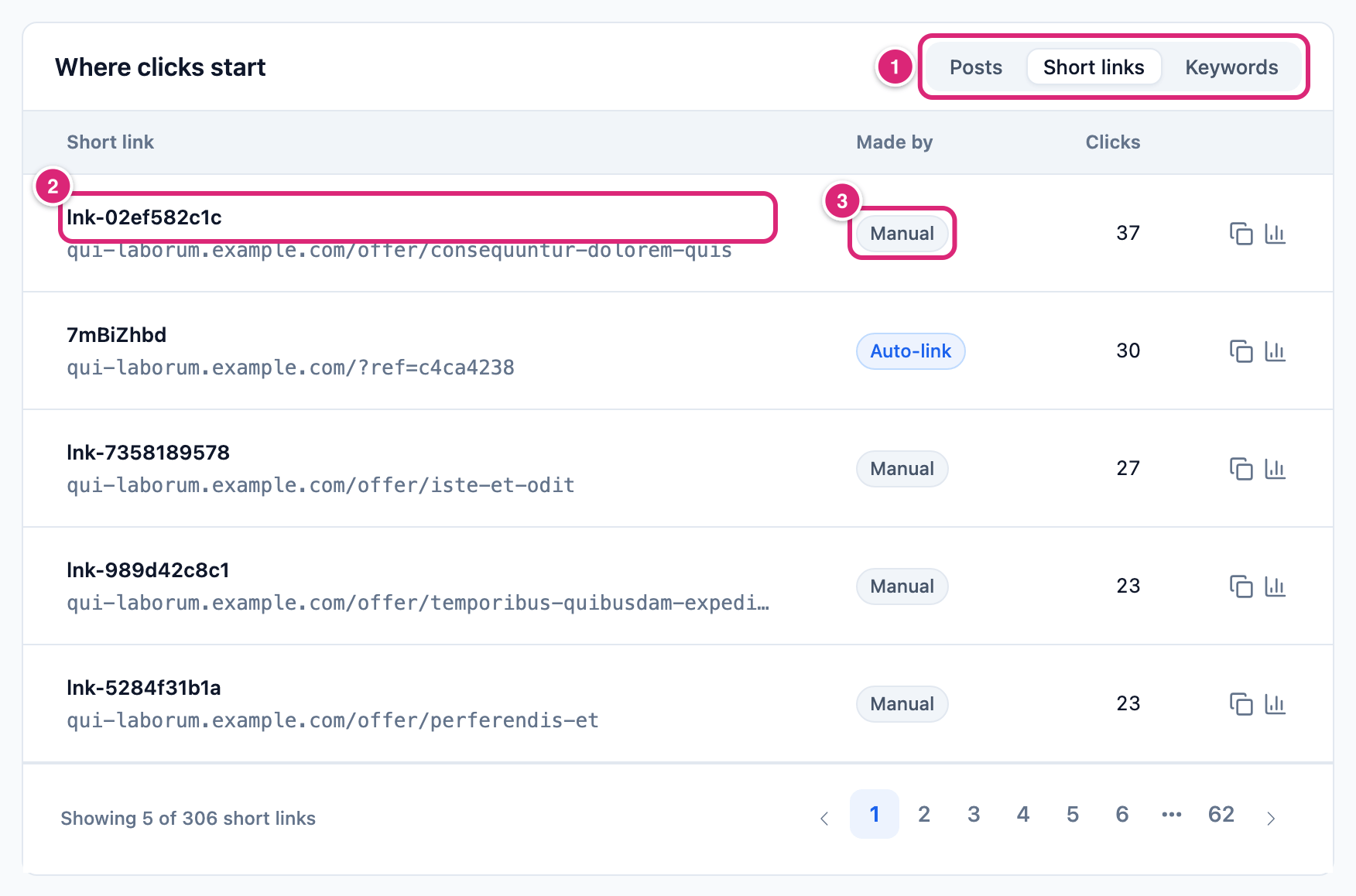Click Manual badge on lnk-7358189578 row
Viewport: 1356px width, 896px height.
point(902,469)
